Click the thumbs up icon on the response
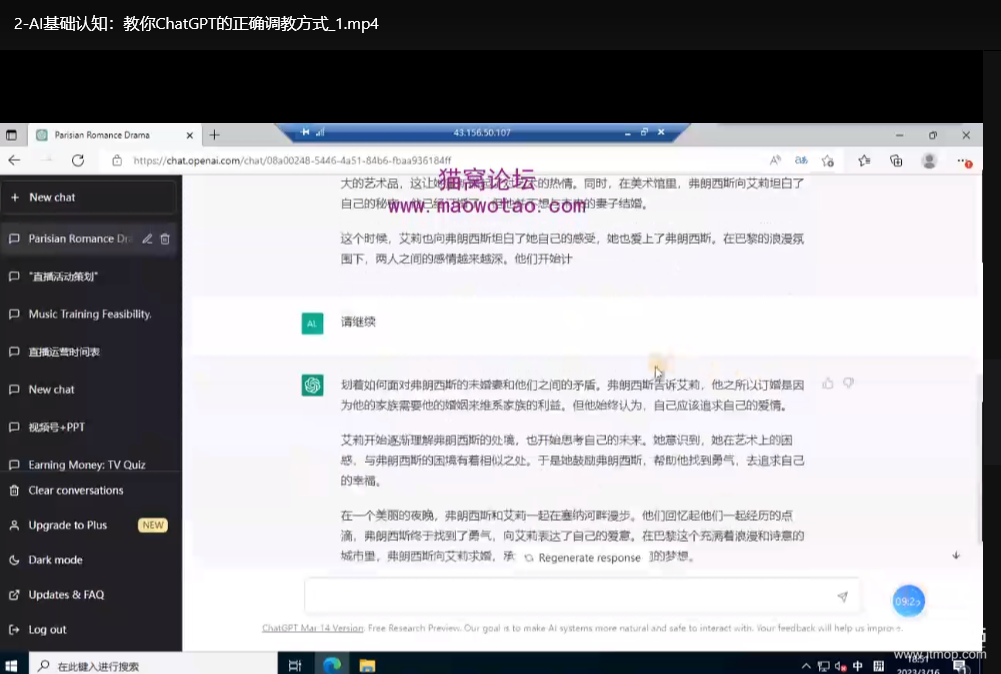 (828, 383)
